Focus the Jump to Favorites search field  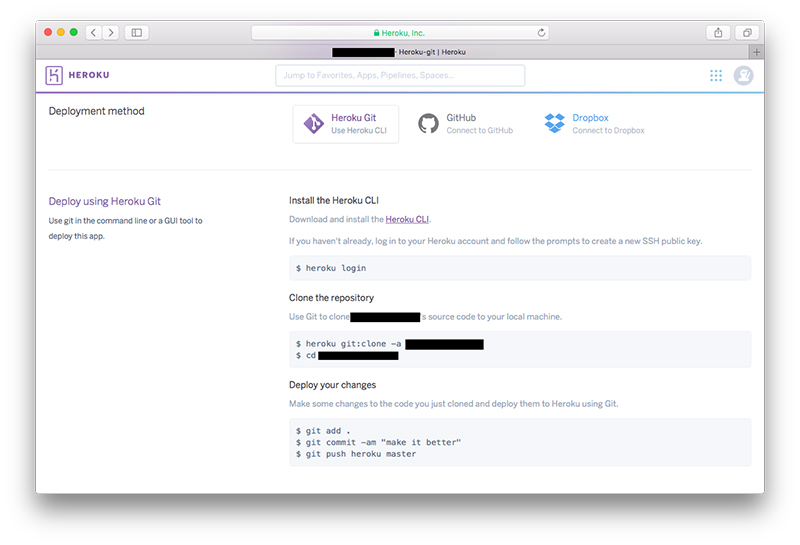point(400,76)
